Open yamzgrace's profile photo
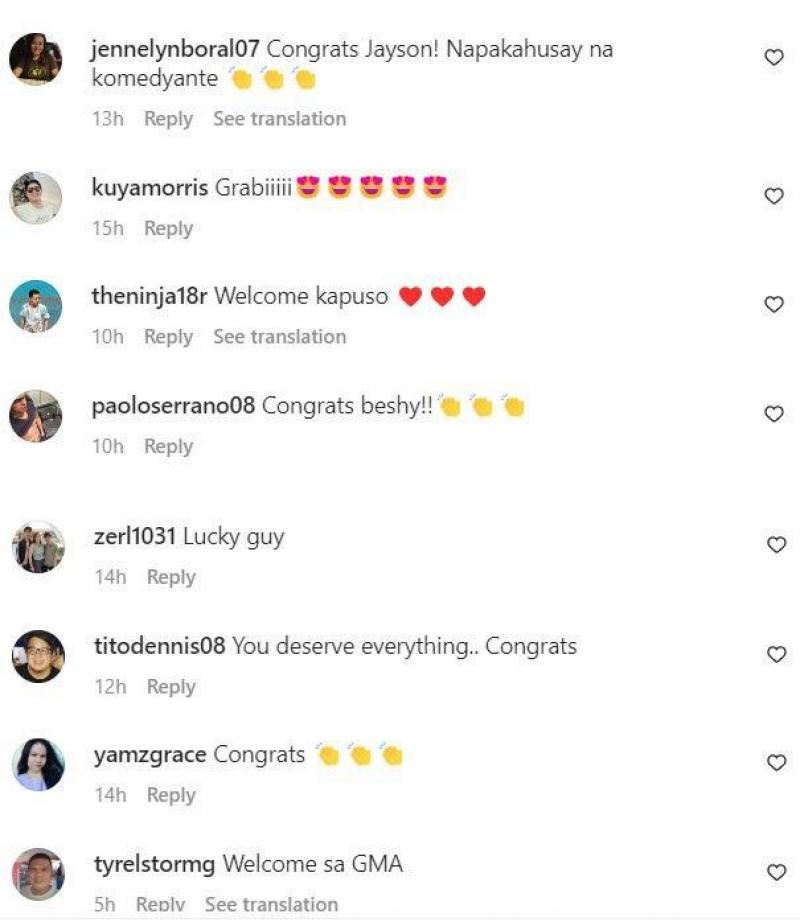 pyautogui.click(x=38, y=764)
